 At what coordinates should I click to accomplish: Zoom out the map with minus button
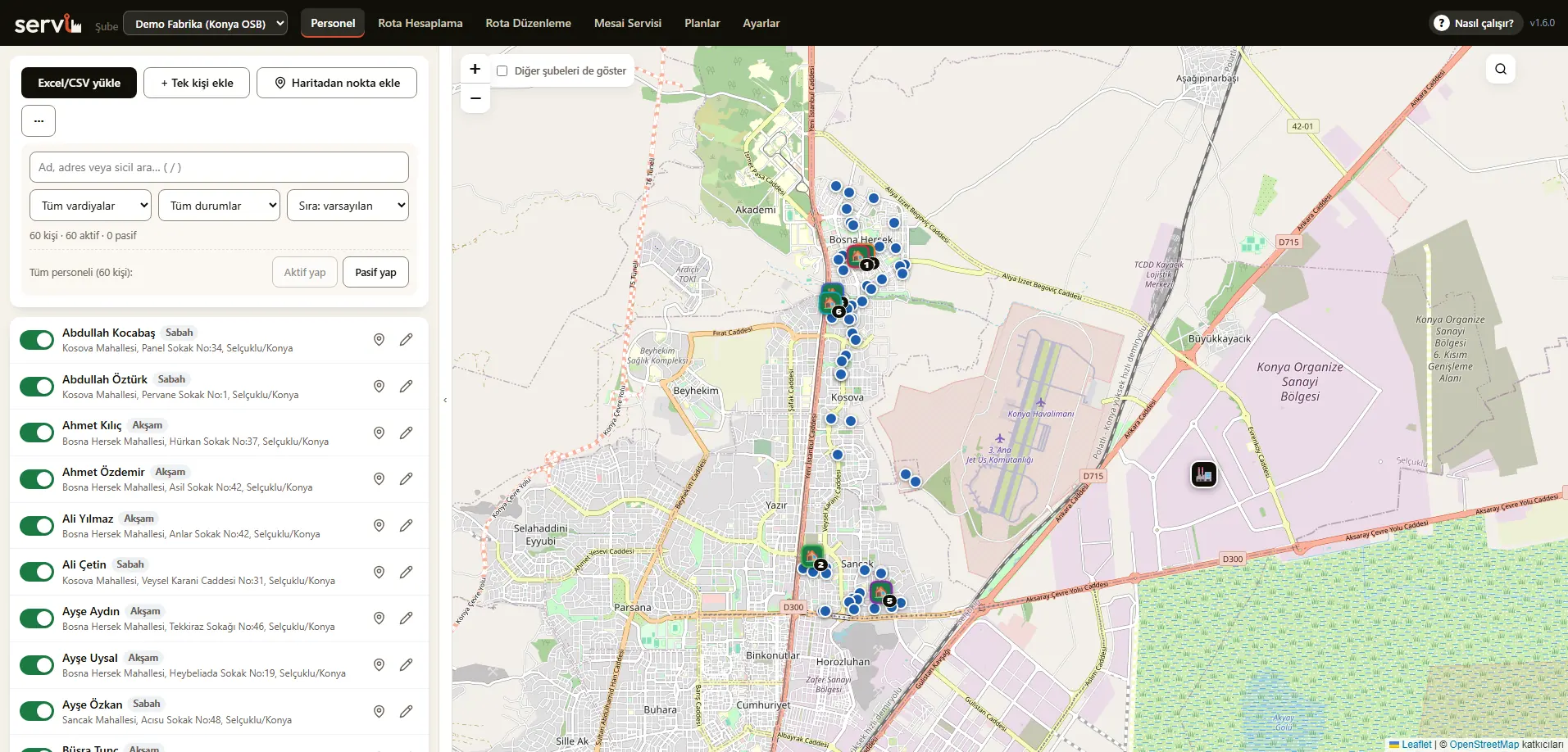click(x=475, y=98)
